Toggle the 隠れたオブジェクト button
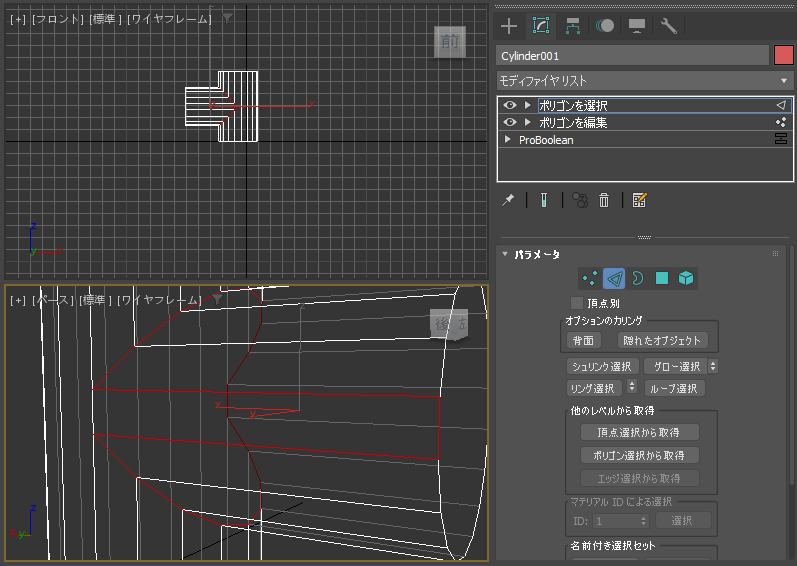This screenshot has height=566, width=797. tap(662, 340)
